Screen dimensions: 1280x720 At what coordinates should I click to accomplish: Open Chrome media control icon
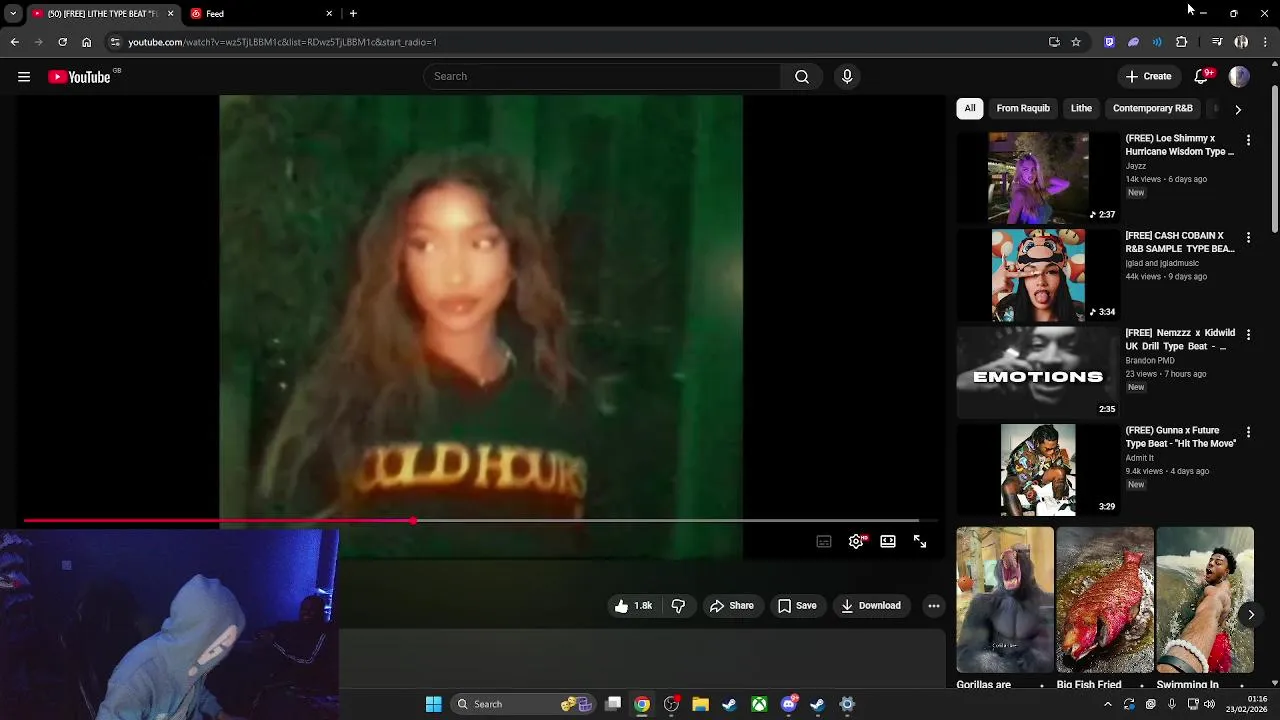point(1217,42)
